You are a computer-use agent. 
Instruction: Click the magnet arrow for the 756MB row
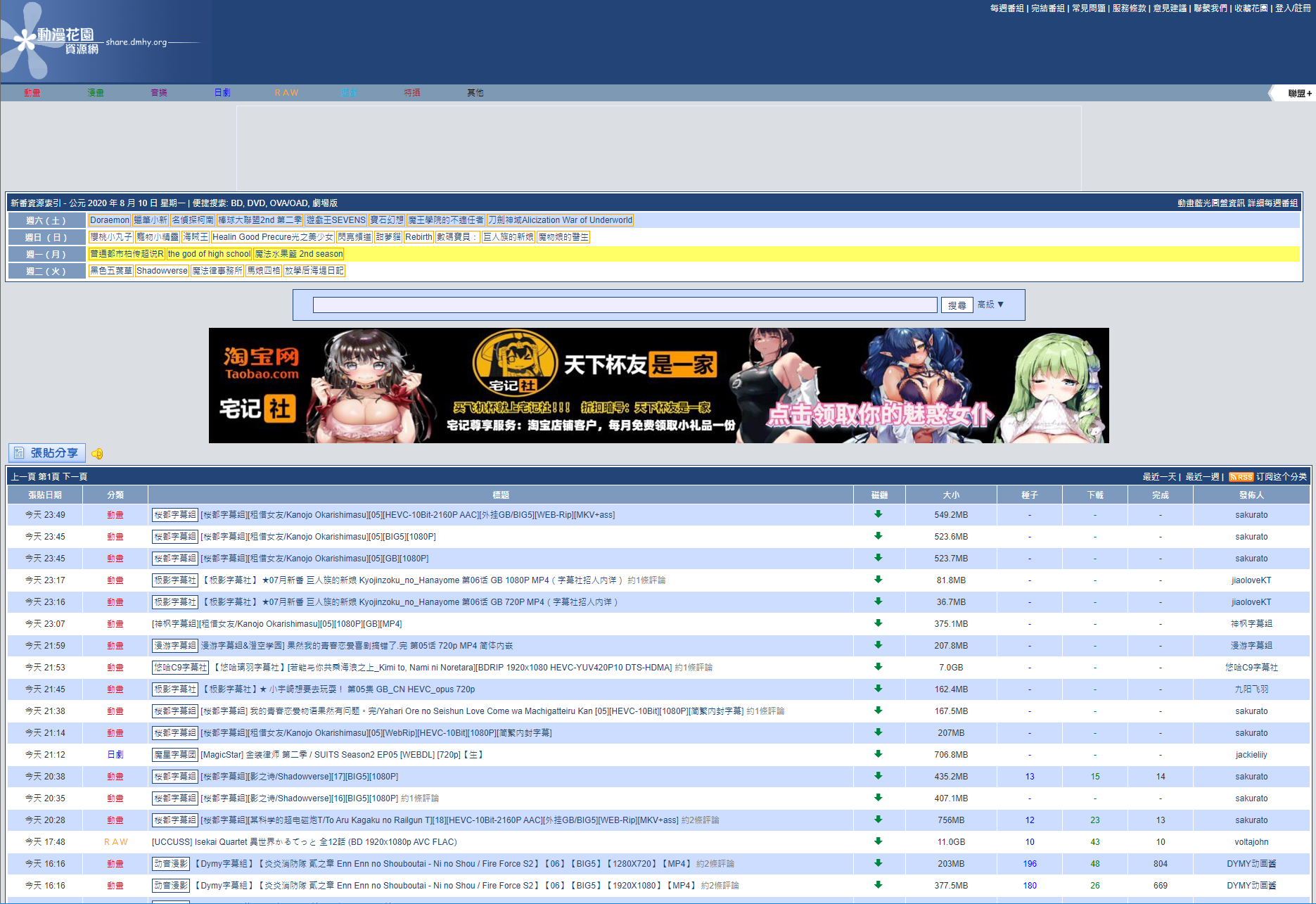pos(879,820)
